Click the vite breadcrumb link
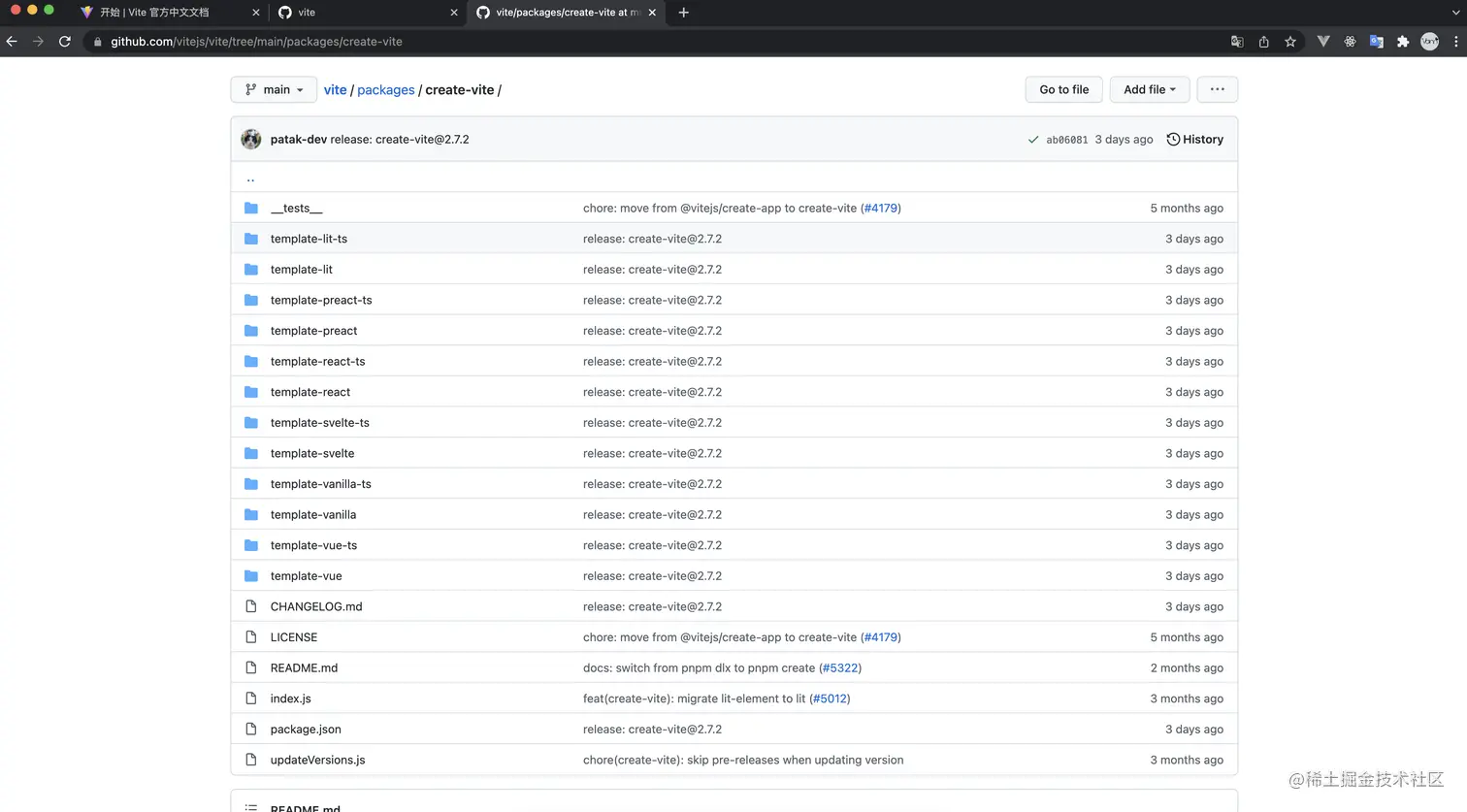Viewport: 1467px width, 812px height. click(x=335, y=90)
